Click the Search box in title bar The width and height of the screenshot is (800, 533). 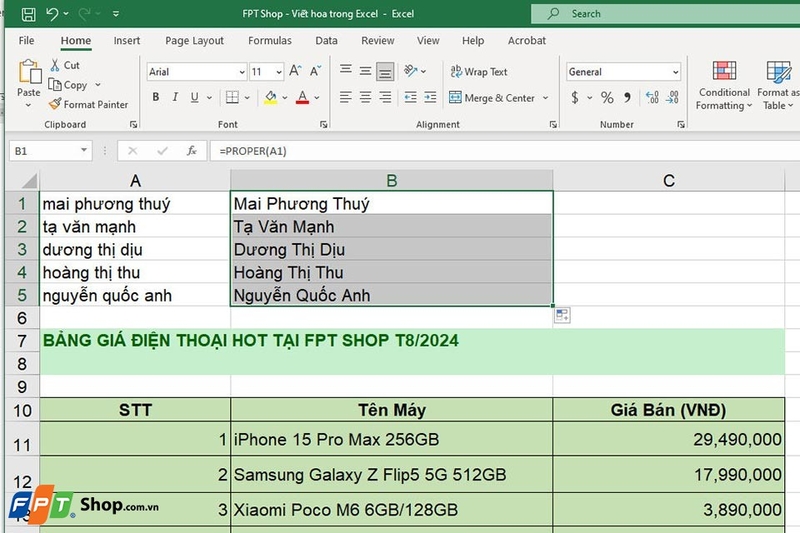(665, 14)
